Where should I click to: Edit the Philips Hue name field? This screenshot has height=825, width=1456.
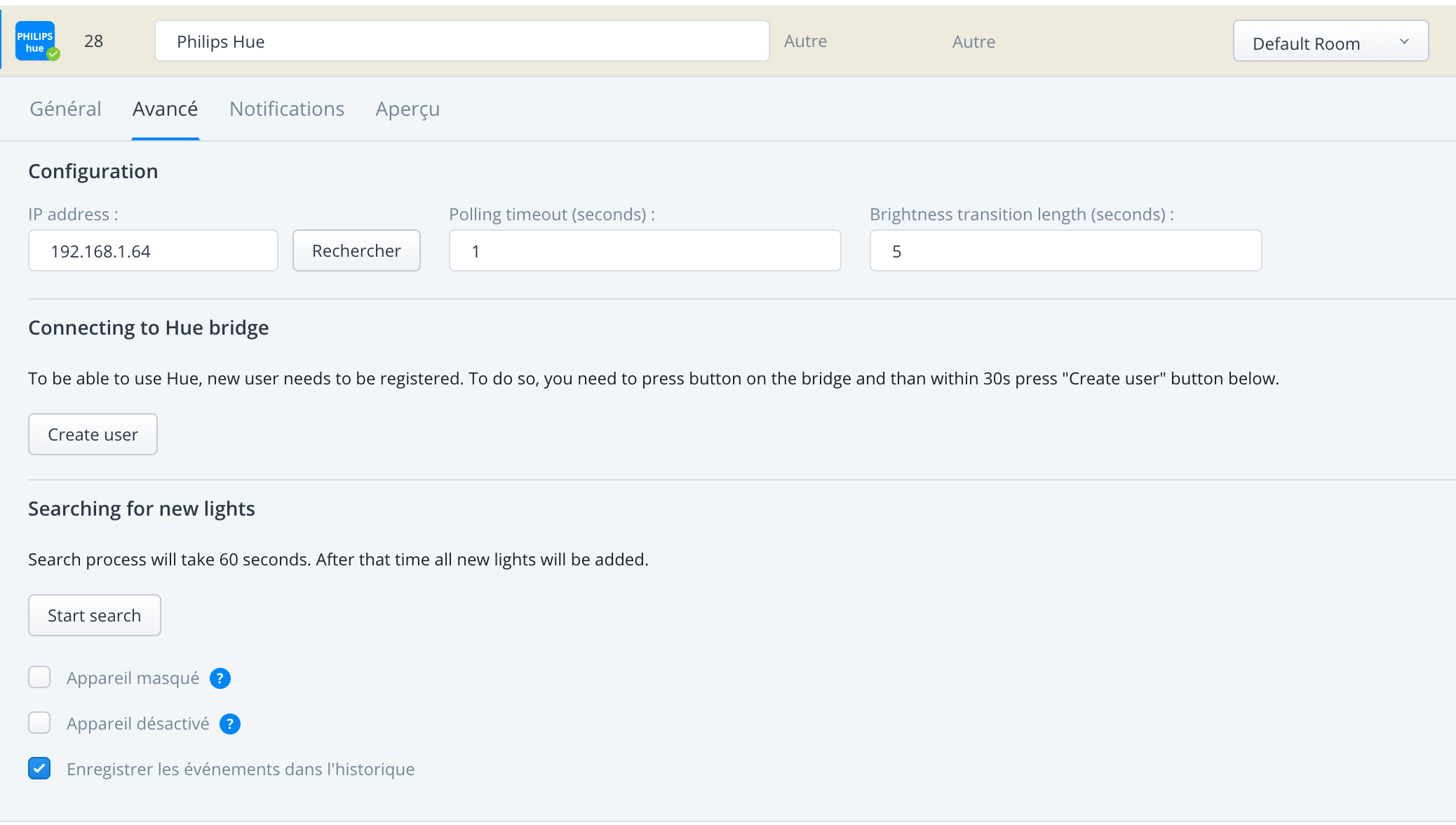(461, 41)
